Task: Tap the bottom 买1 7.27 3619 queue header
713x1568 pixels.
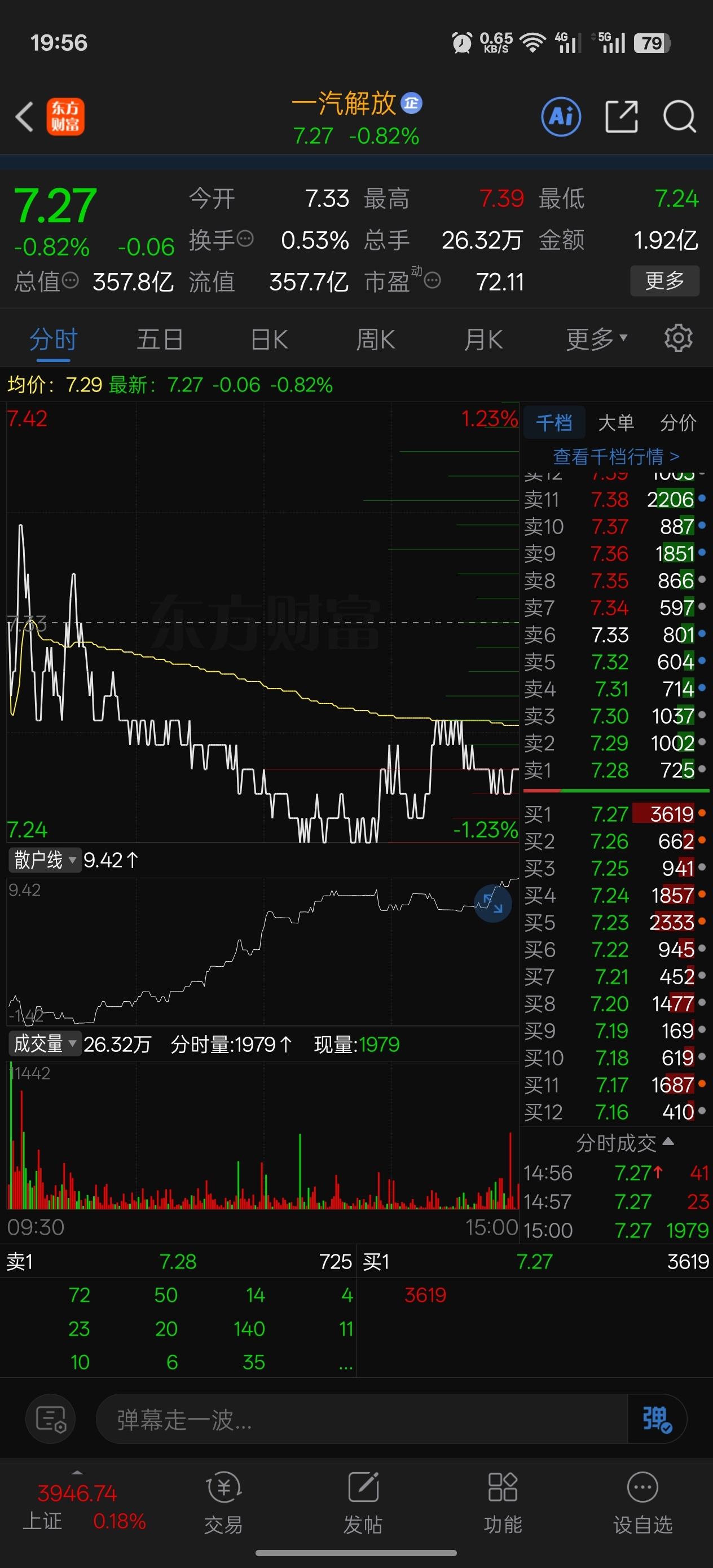Action: coord(536,1261)
